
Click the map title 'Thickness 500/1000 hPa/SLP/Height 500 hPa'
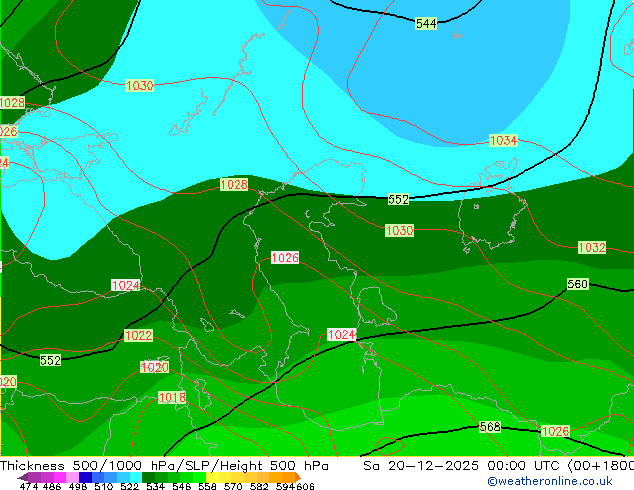(164, 466)
